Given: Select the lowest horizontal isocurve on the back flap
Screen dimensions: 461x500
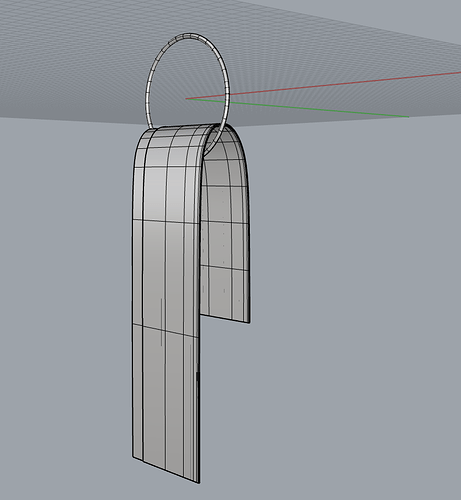Looking at the screenshot, I should pyautogui.click(x=225, y=268).
